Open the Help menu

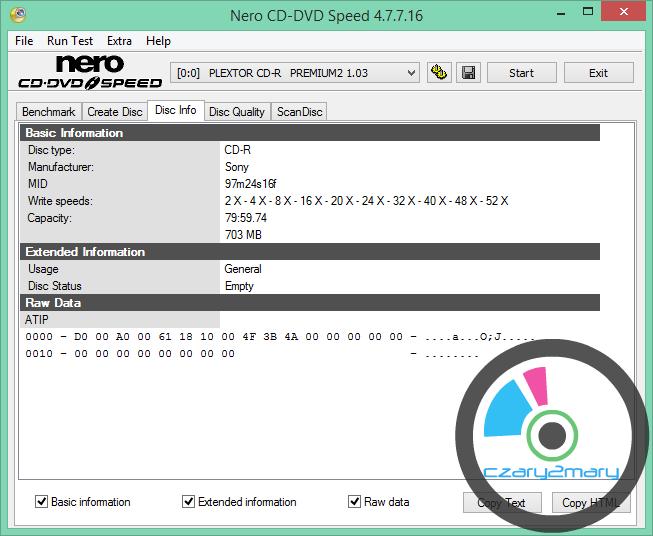158,41
